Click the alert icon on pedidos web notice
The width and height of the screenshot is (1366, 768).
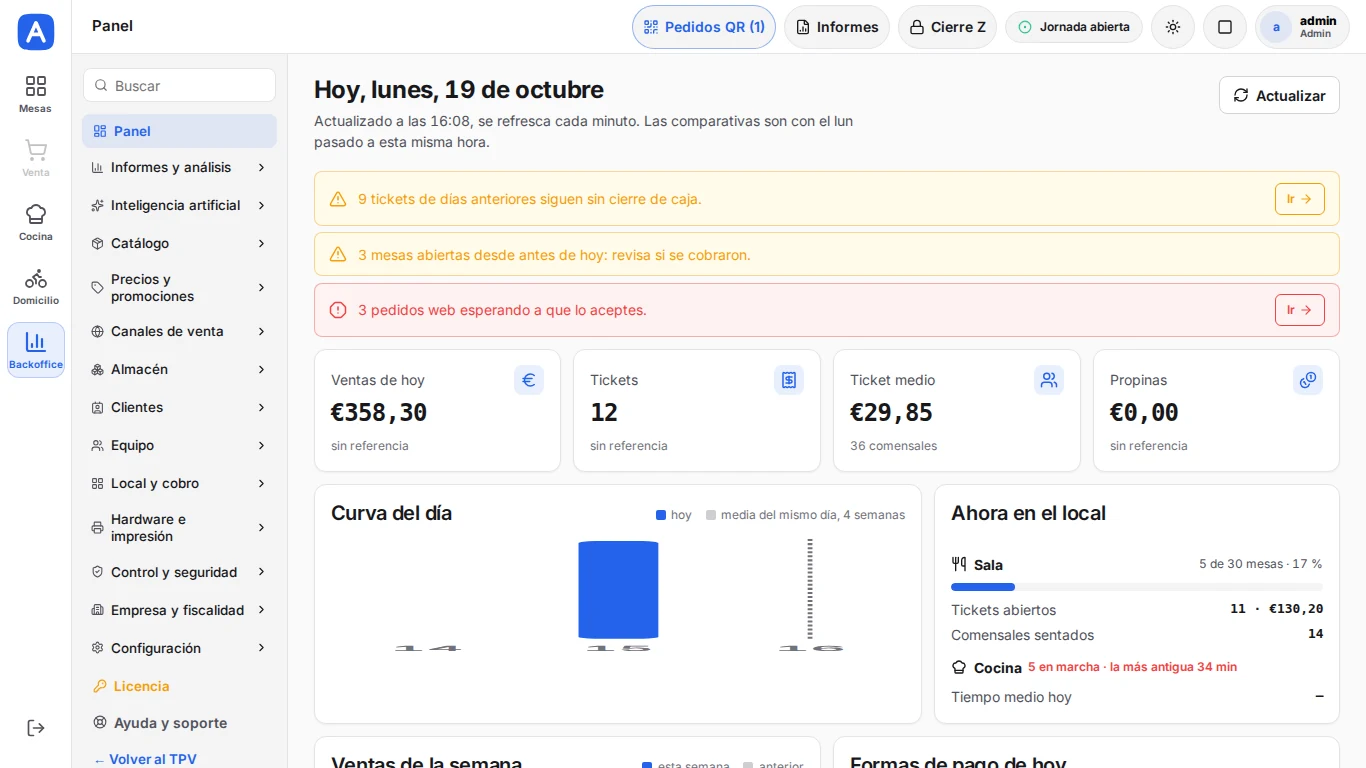pos(338,310)
